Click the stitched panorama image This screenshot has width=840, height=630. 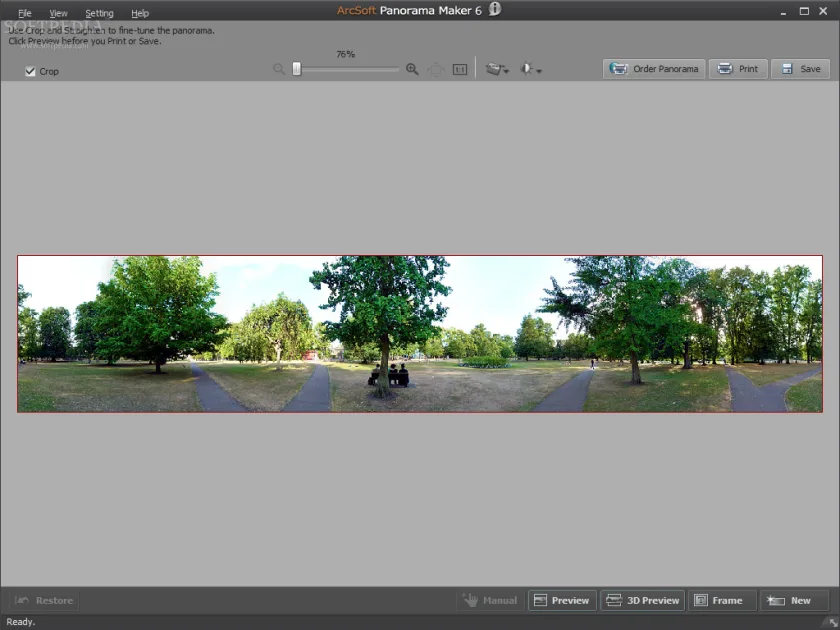click(419, 334)
